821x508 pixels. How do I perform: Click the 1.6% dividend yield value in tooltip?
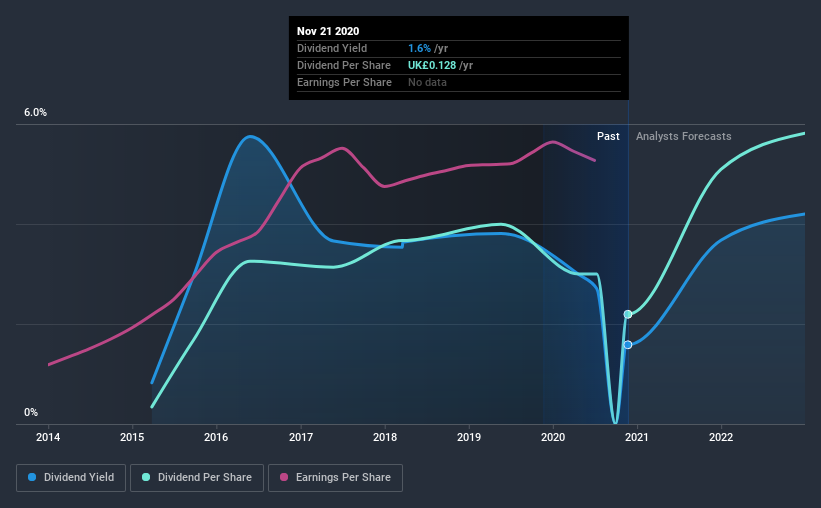[418, 48]
